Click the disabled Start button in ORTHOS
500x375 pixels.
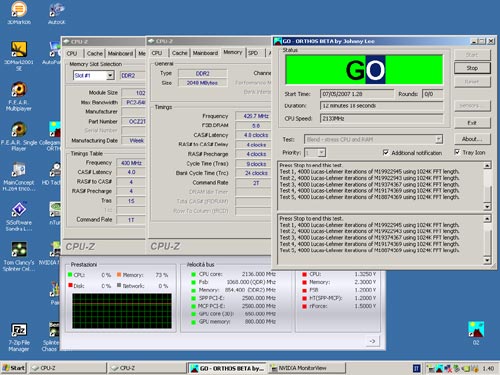(472, 55)
